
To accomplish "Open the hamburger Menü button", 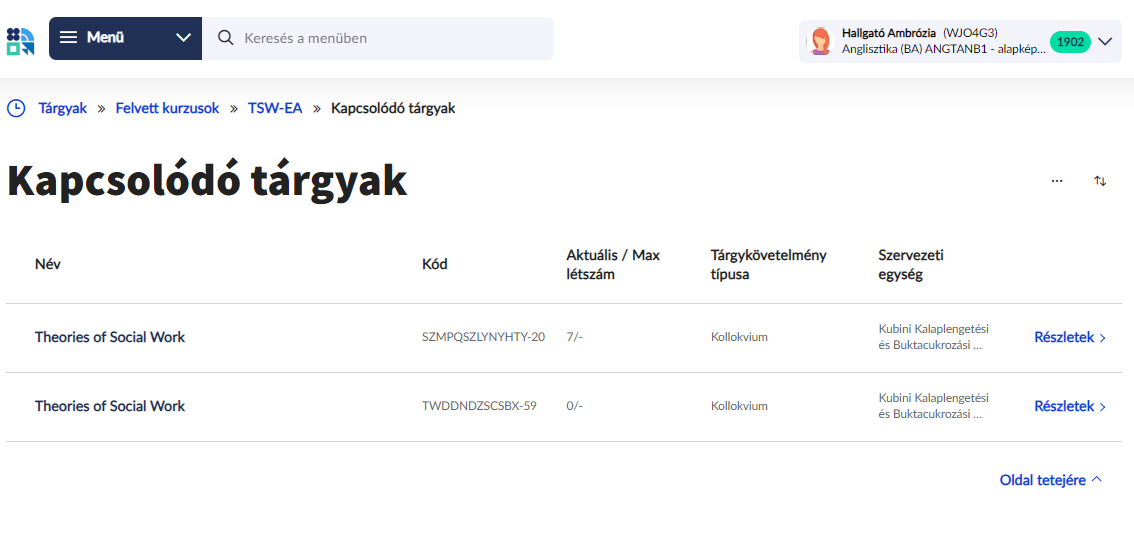I will click(x=92, y=38).
